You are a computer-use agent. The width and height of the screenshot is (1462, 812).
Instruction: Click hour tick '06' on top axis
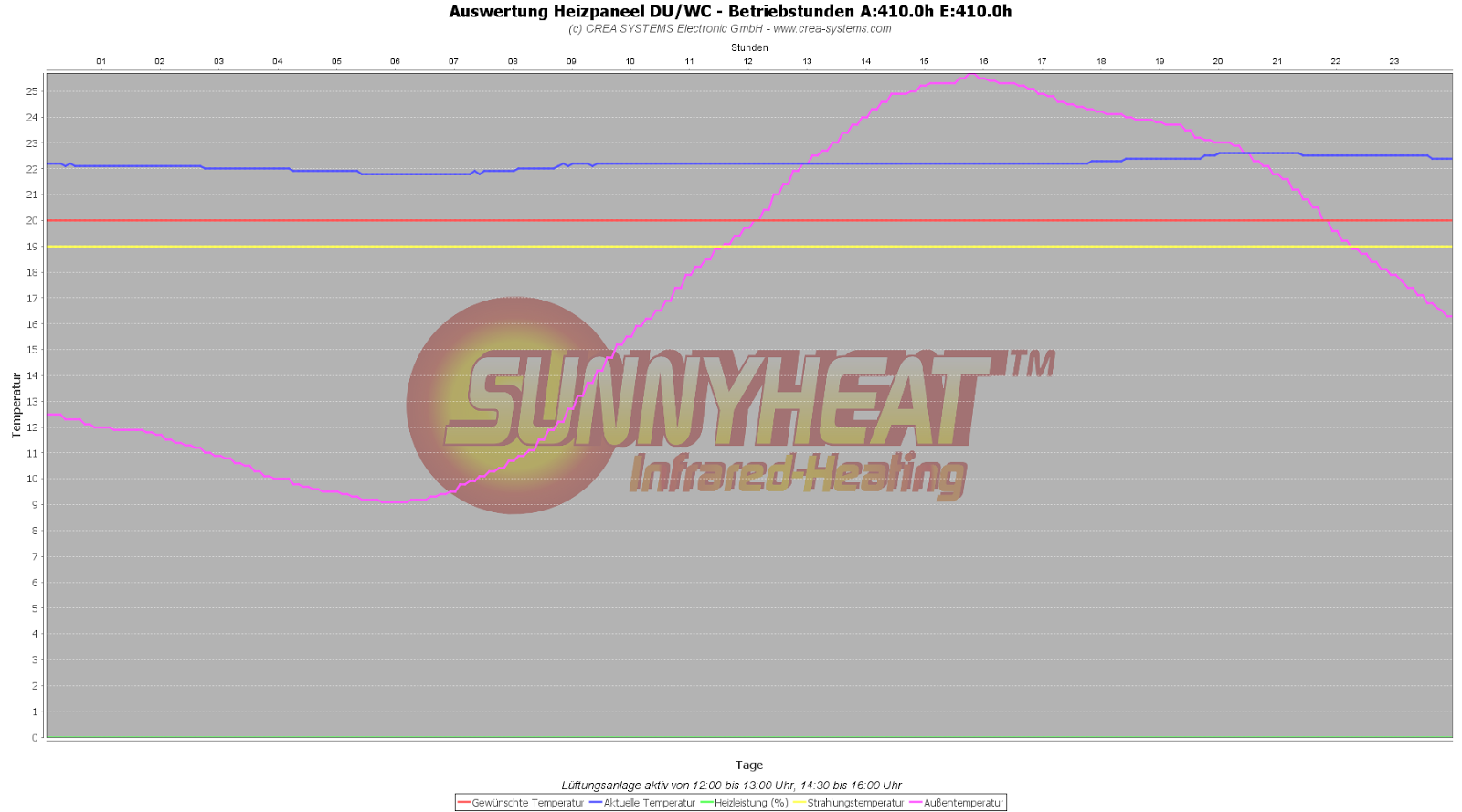click(x=395, y=61)
